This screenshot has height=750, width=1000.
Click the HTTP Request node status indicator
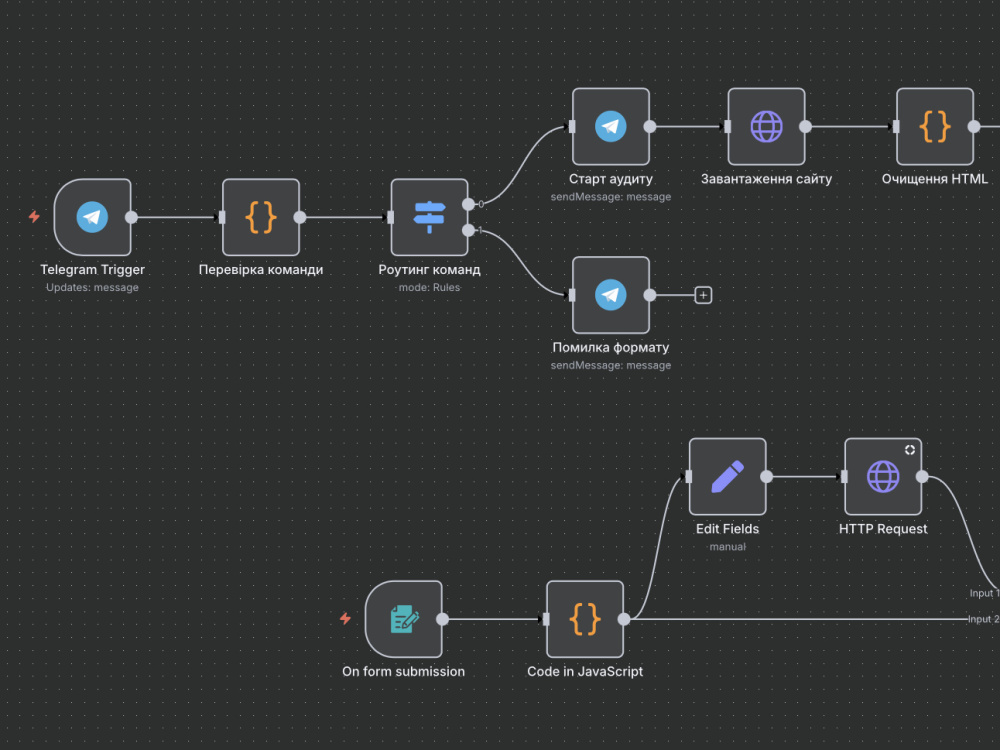pos(910,450)
